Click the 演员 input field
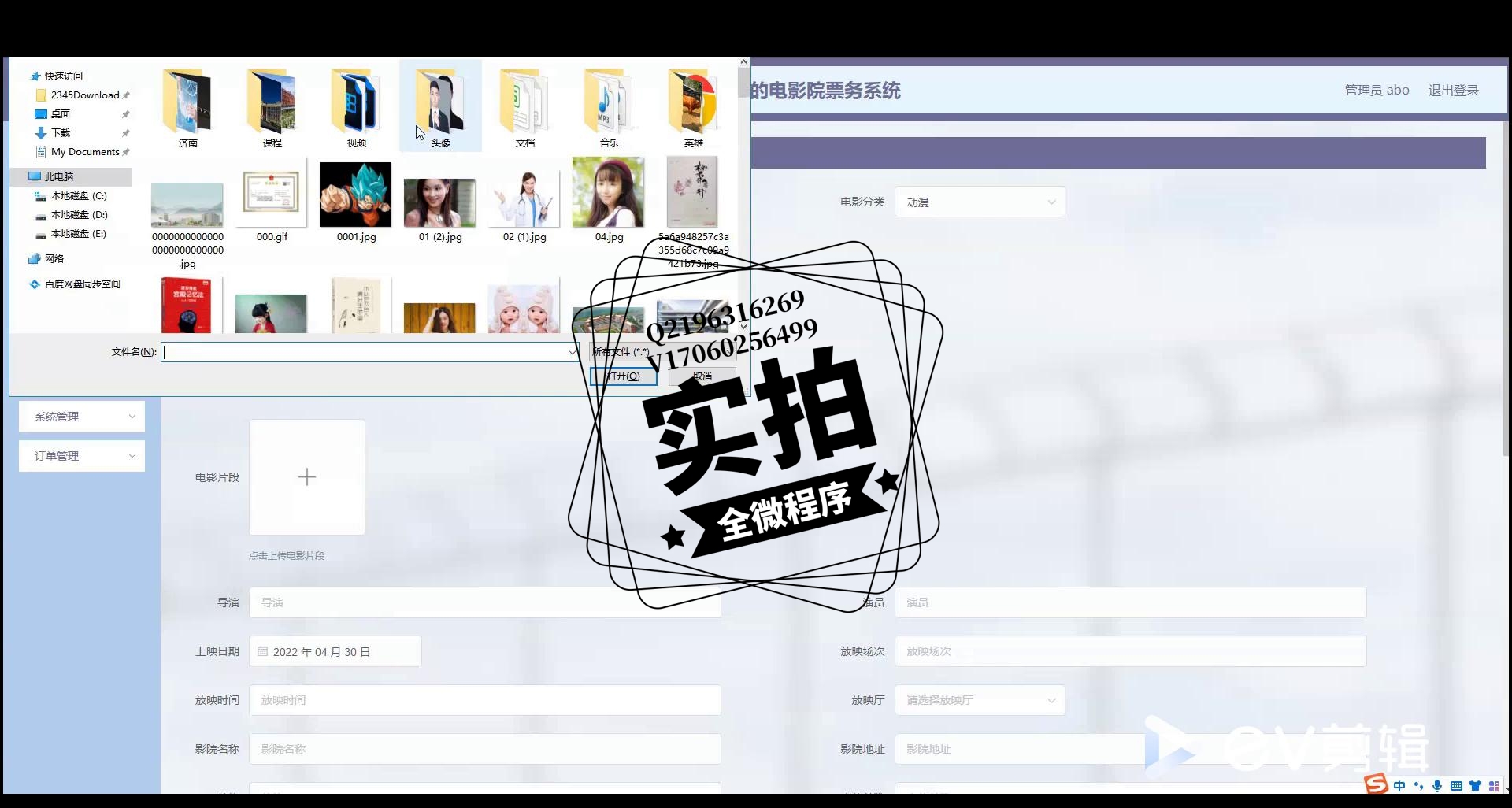 coord(1130,602)
